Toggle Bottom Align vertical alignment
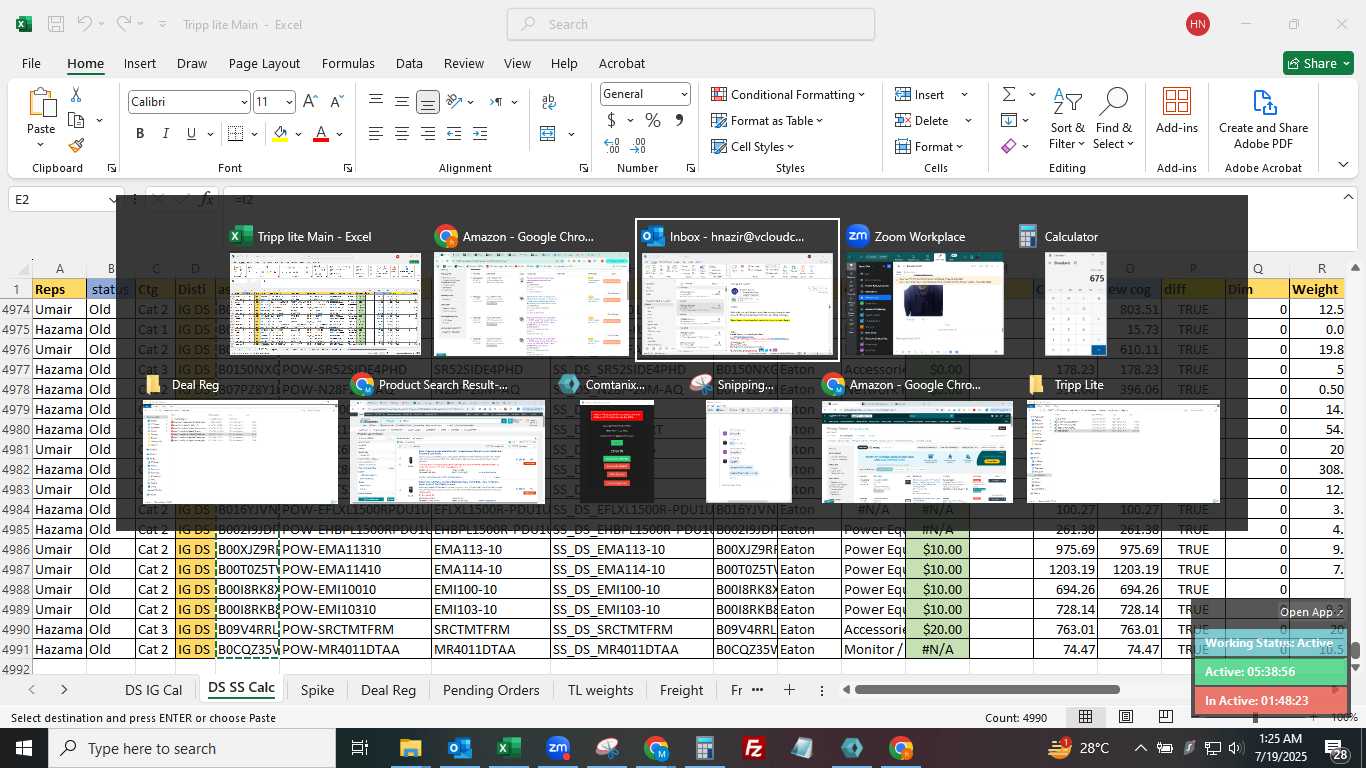The height and width of the screenshot is (768, 1366). (427, 102)
